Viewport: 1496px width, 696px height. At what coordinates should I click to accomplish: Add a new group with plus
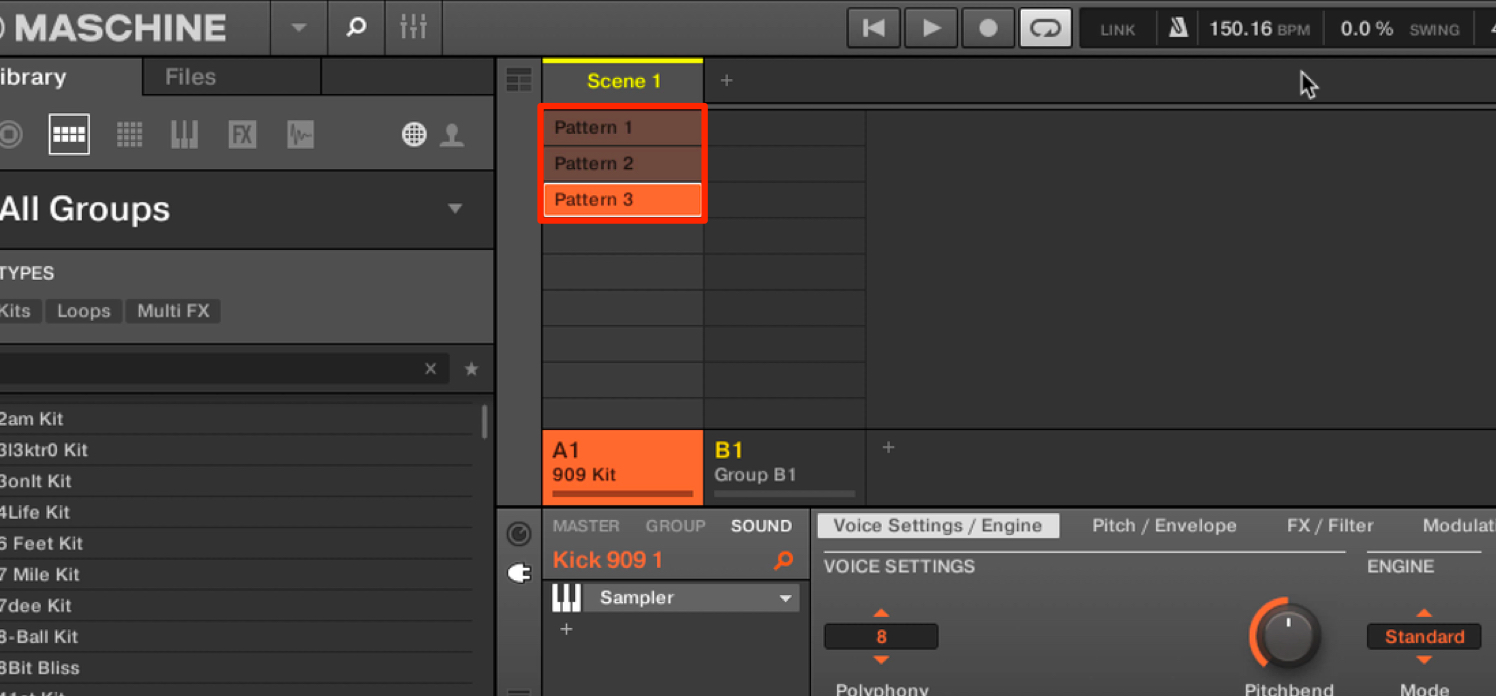pyautogui.click(x=888, y=448)
